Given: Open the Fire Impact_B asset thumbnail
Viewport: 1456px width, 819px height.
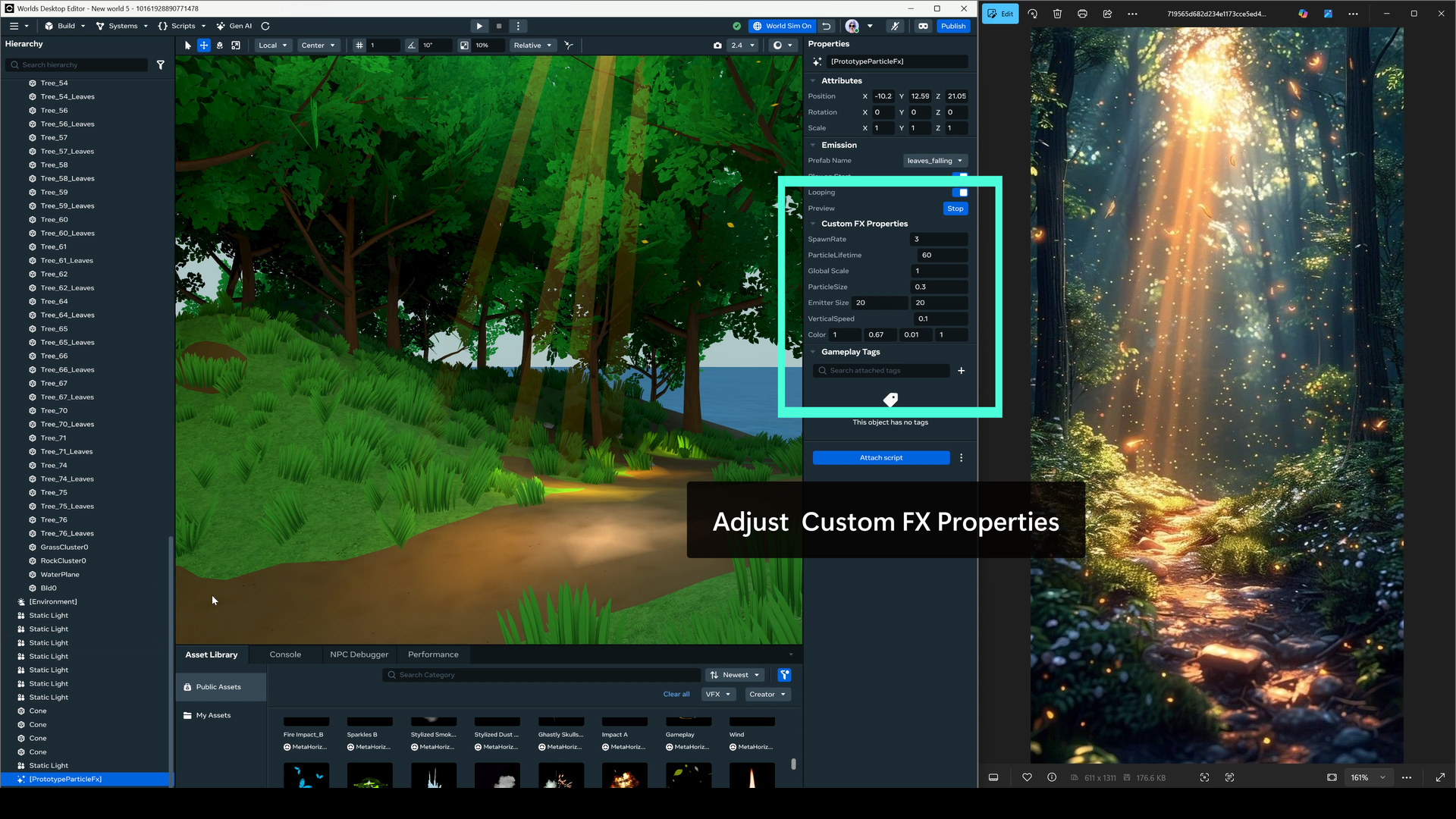Looking at the screenshot, I should pos(306,721).
